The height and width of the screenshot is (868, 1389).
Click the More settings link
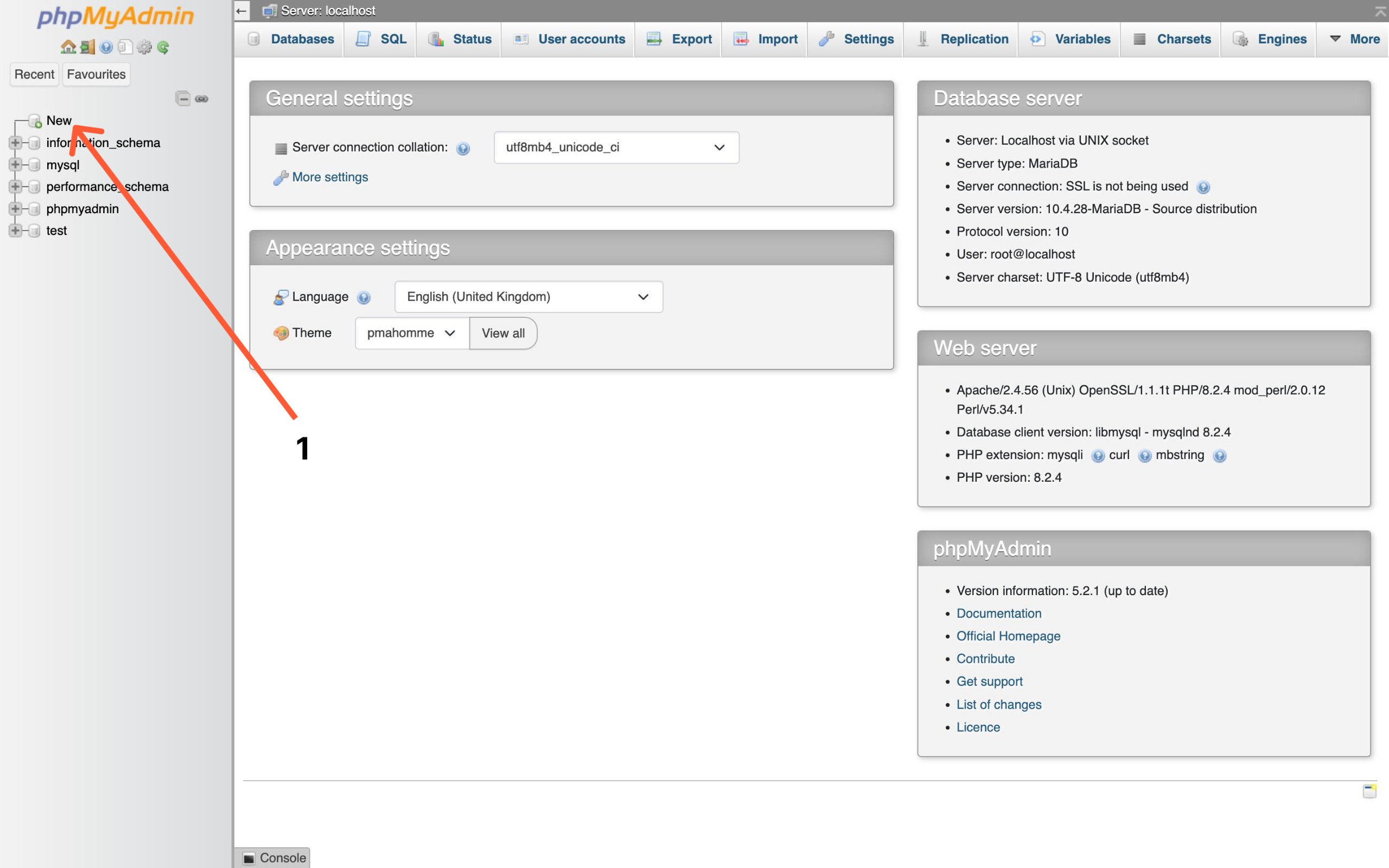330,177
